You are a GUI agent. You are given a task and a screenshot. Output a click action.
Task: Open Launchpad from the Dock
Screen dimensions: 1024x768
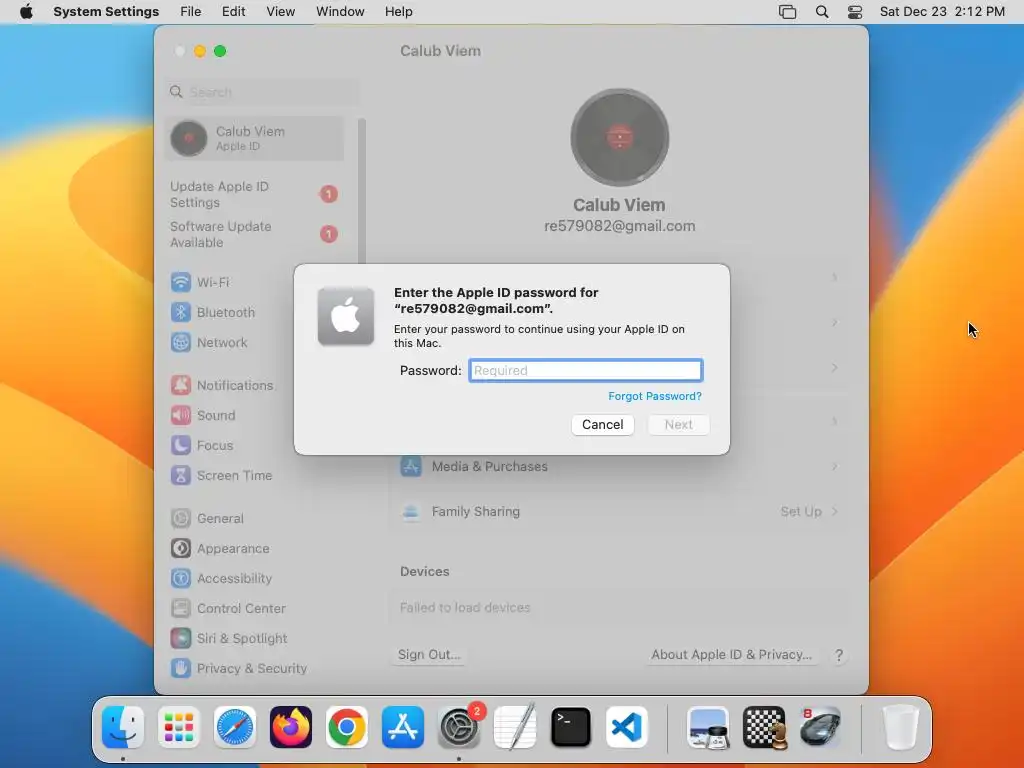[x=179, y=727]
